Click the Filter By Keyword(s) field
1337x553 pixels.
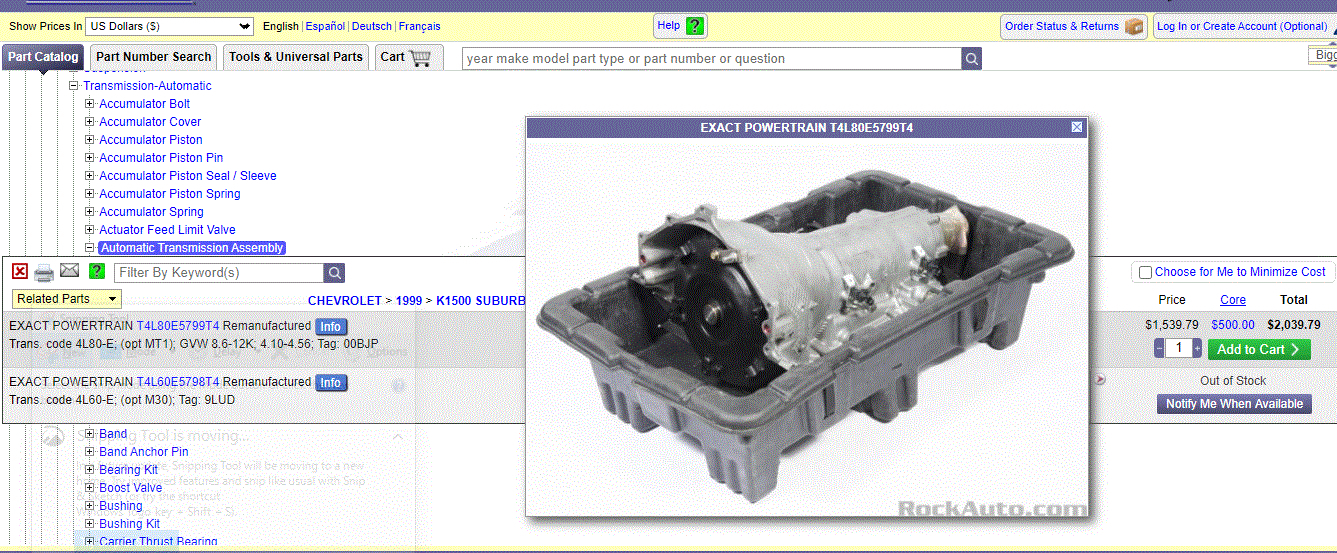pos(219,273)
